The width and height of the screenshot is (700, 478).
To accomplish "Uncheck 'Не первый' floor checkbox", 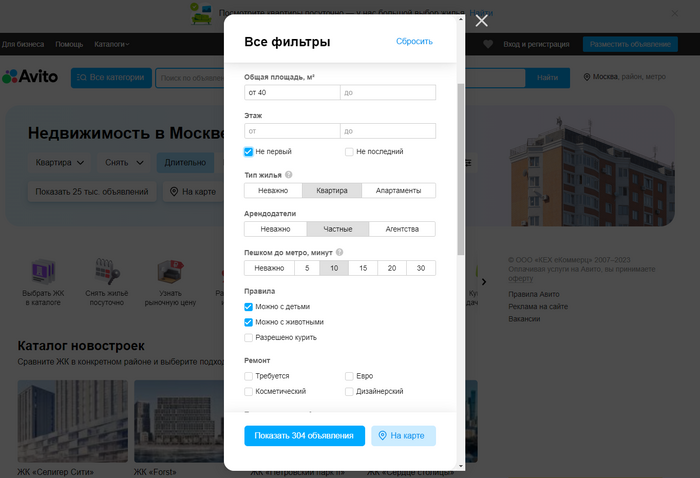I will pyautogui.click(x=248, y=152).
